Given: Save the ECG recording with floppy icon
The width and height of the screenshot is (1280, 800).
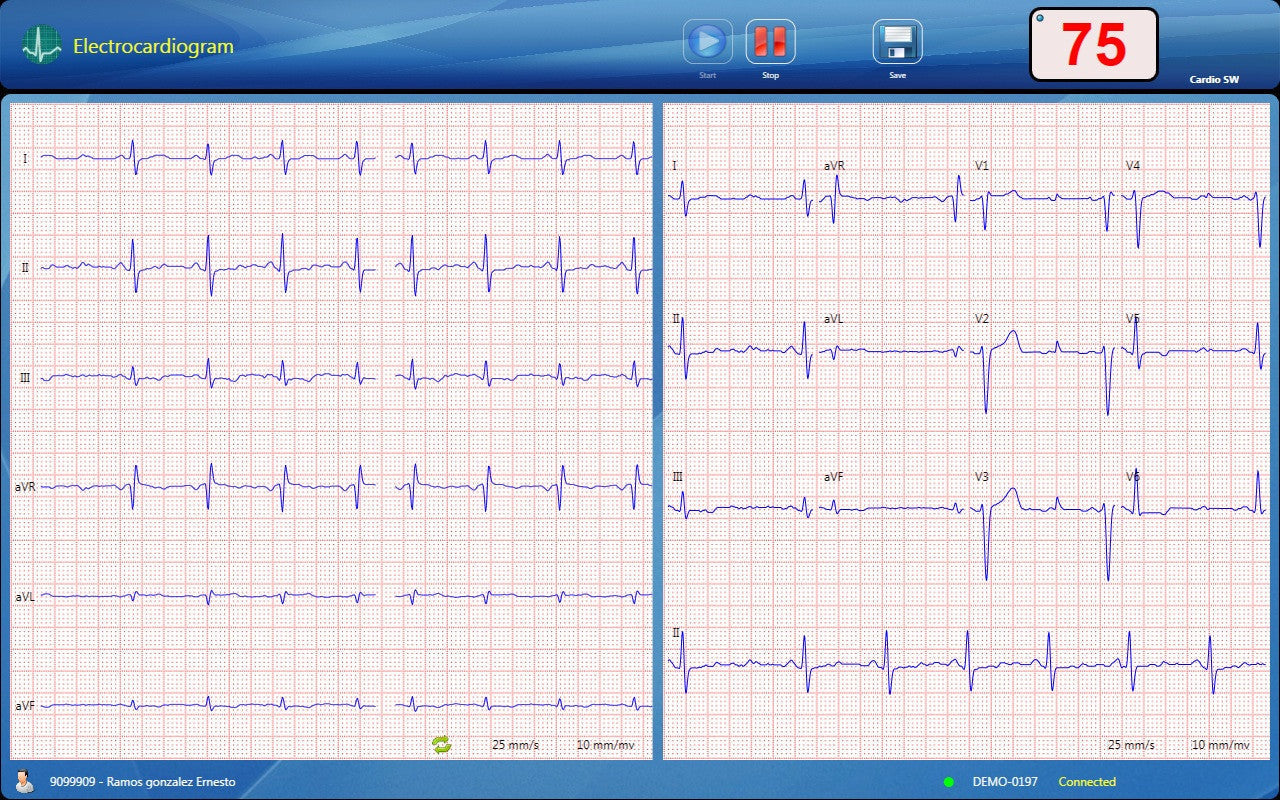Looking at the screenshot, I should (x=897, y=42).
